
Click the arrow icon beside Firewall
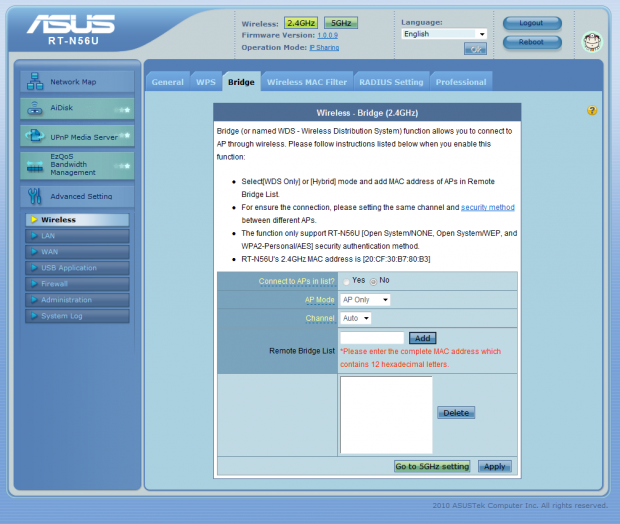click(x=34, y=284)
